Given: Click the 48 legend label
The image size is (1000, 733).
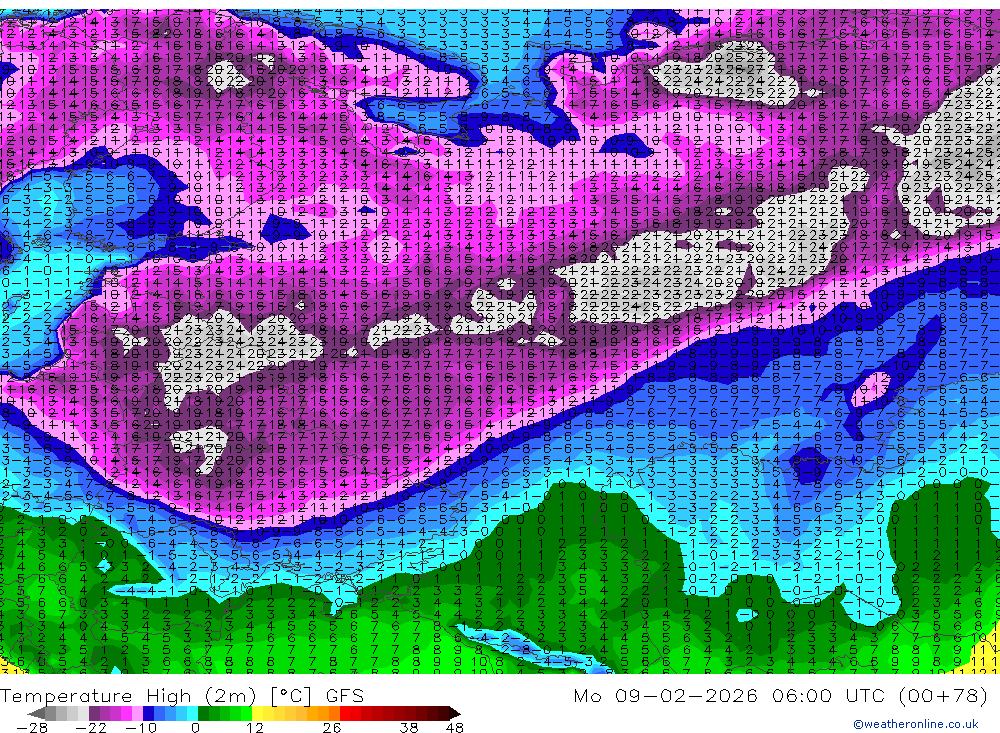Looking at the screenshot, I should [x=455, y=727].
